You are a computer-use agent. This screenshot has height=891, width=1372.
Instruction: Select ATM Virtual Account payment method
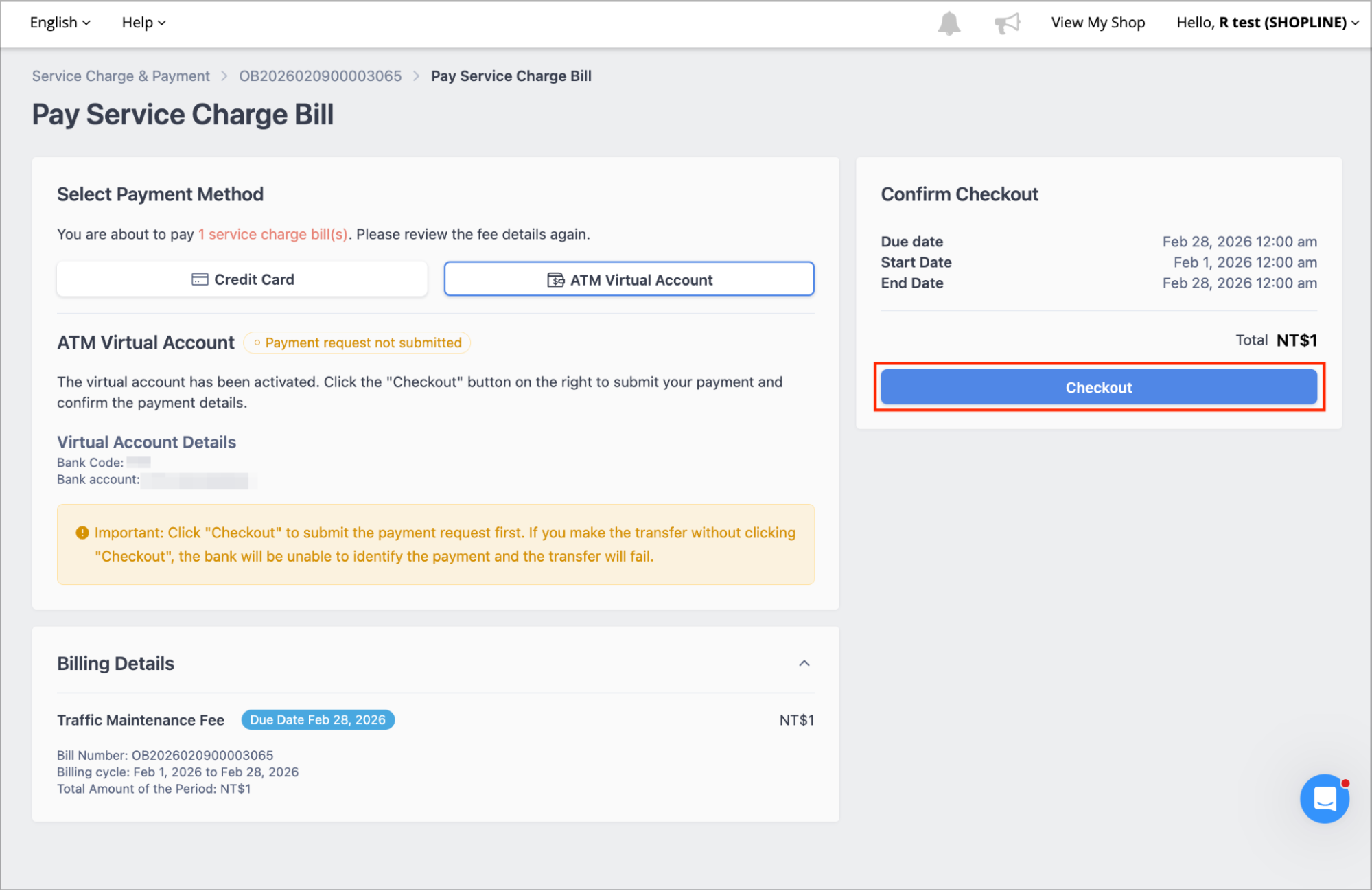click(x=629, y=279)
